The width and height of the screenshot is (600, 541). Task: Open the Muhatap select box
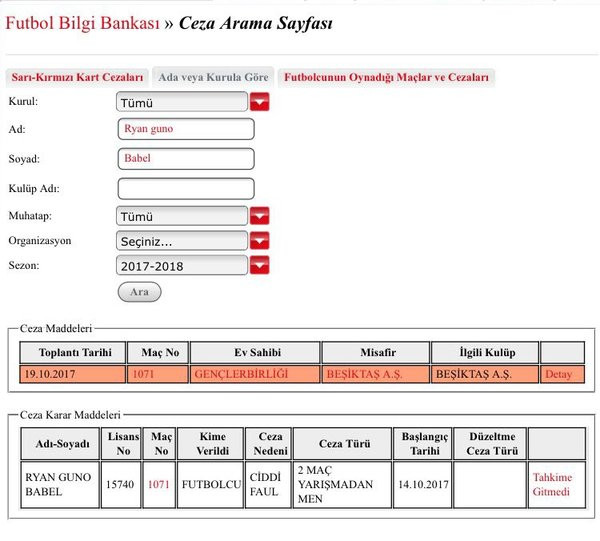click(x=182, y=216)
